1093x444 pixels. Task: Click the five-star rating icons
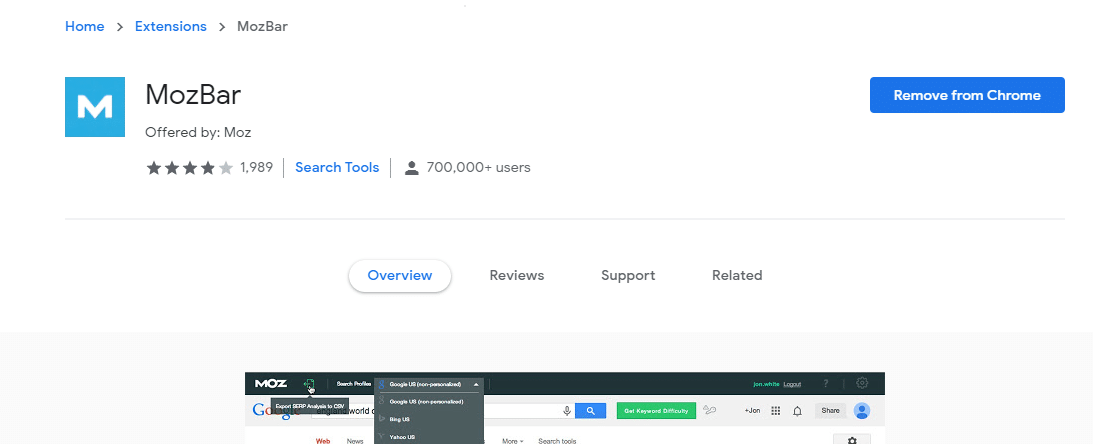pos(189,168)
